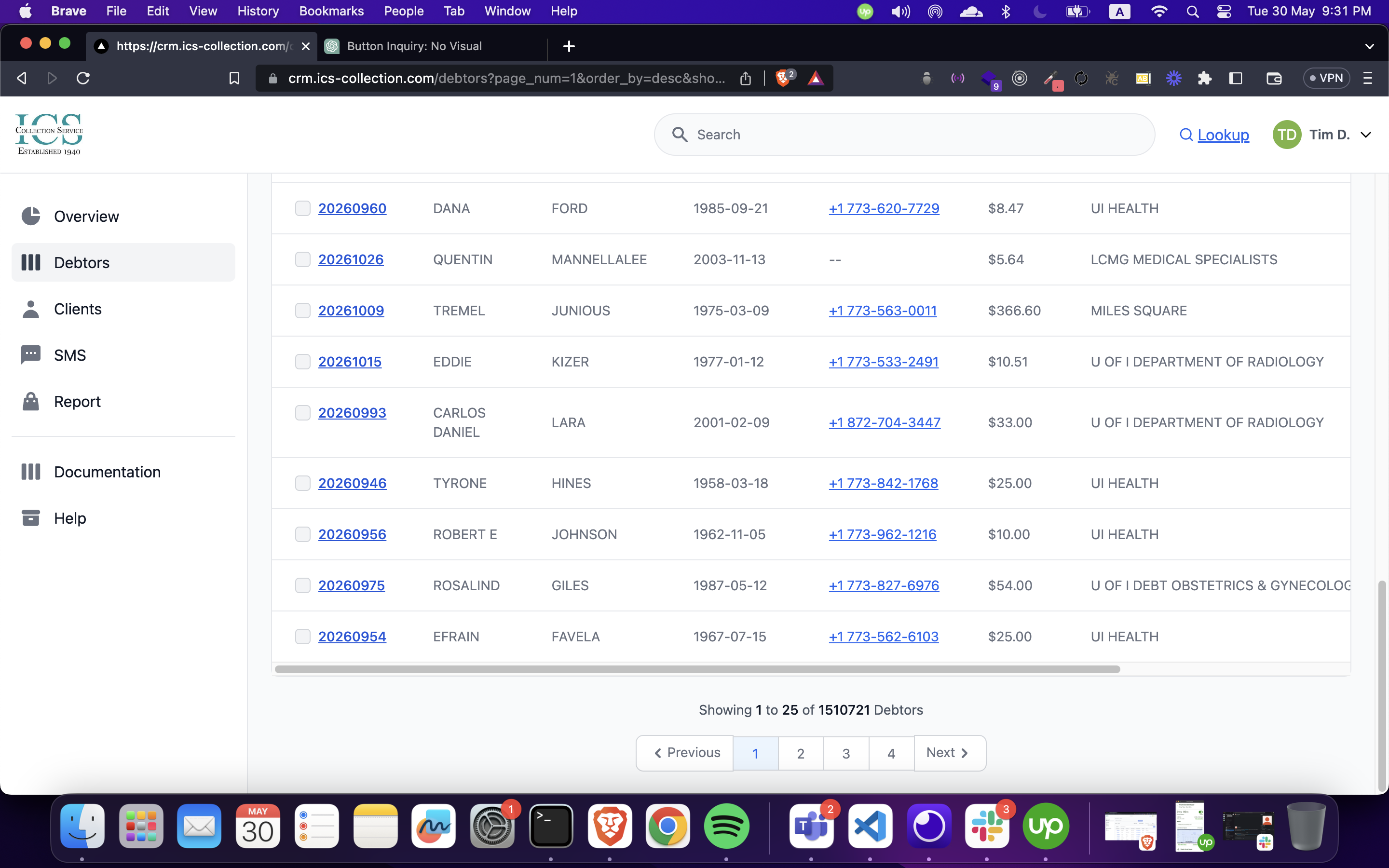Open the Overview pie chart icon
This screenshot has height=868, width=1389.
point(30,217)
